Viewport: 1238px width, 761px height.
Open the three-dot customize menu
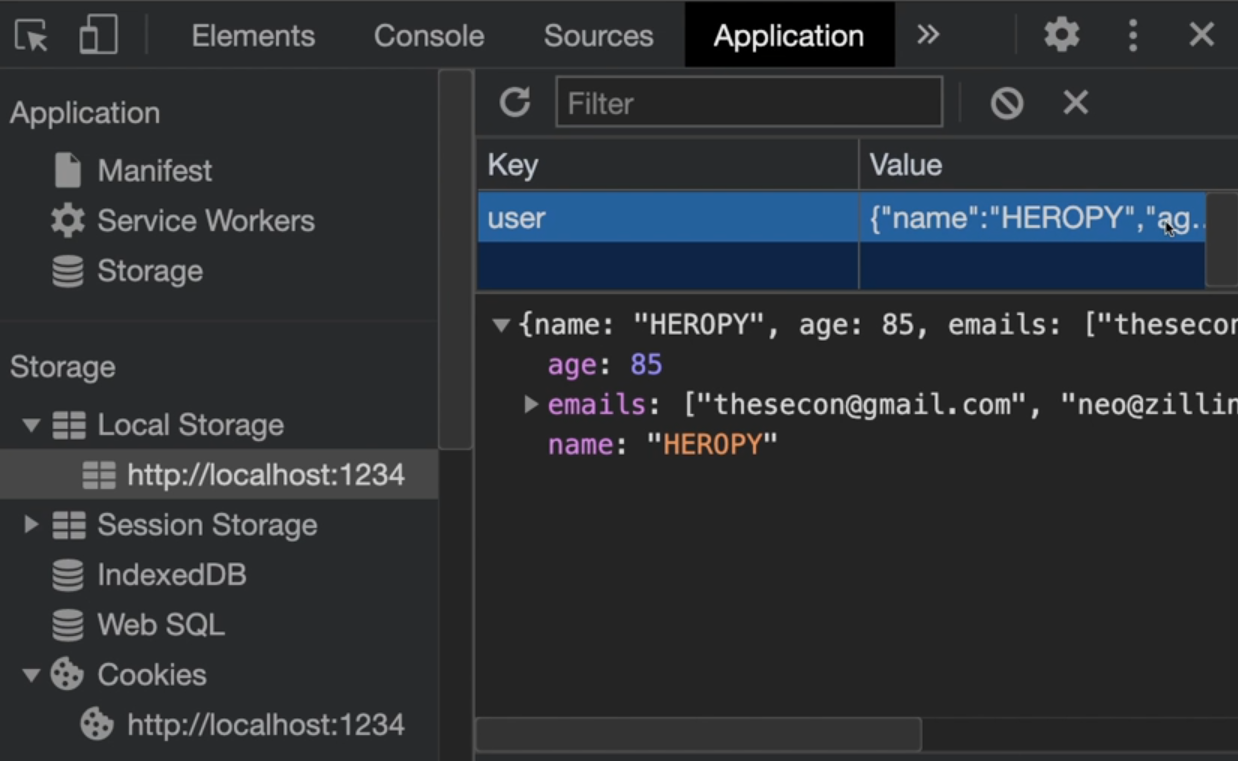[1132, 35]
